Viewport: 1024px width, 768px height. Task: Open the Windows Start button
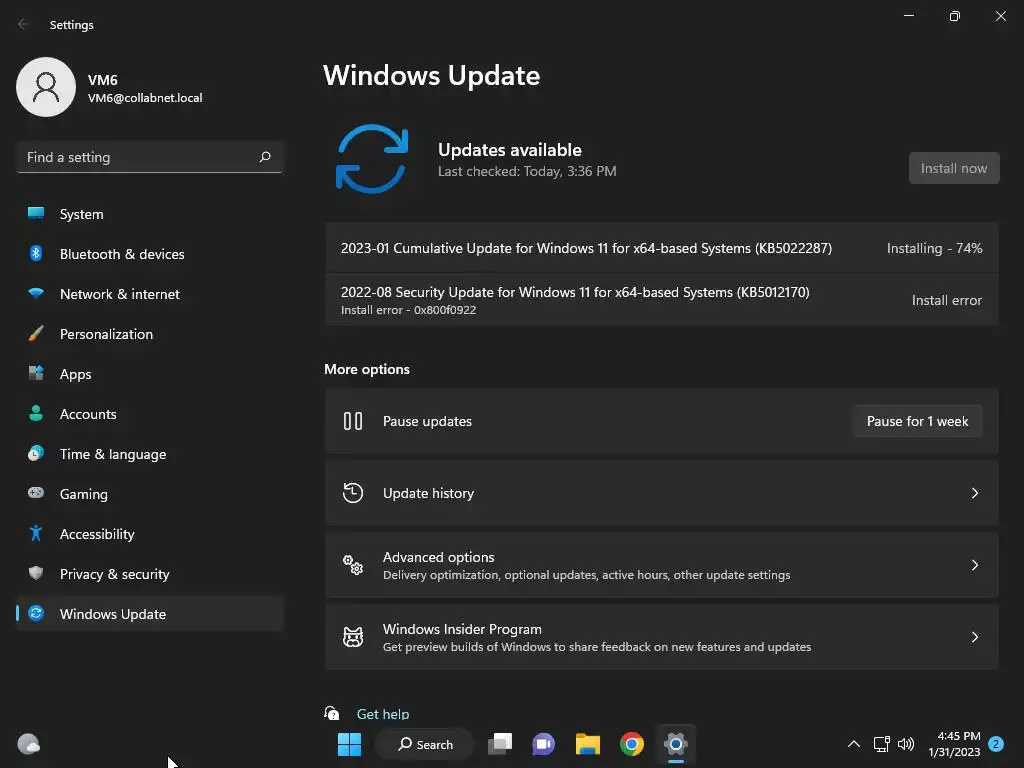click(349, 744)
